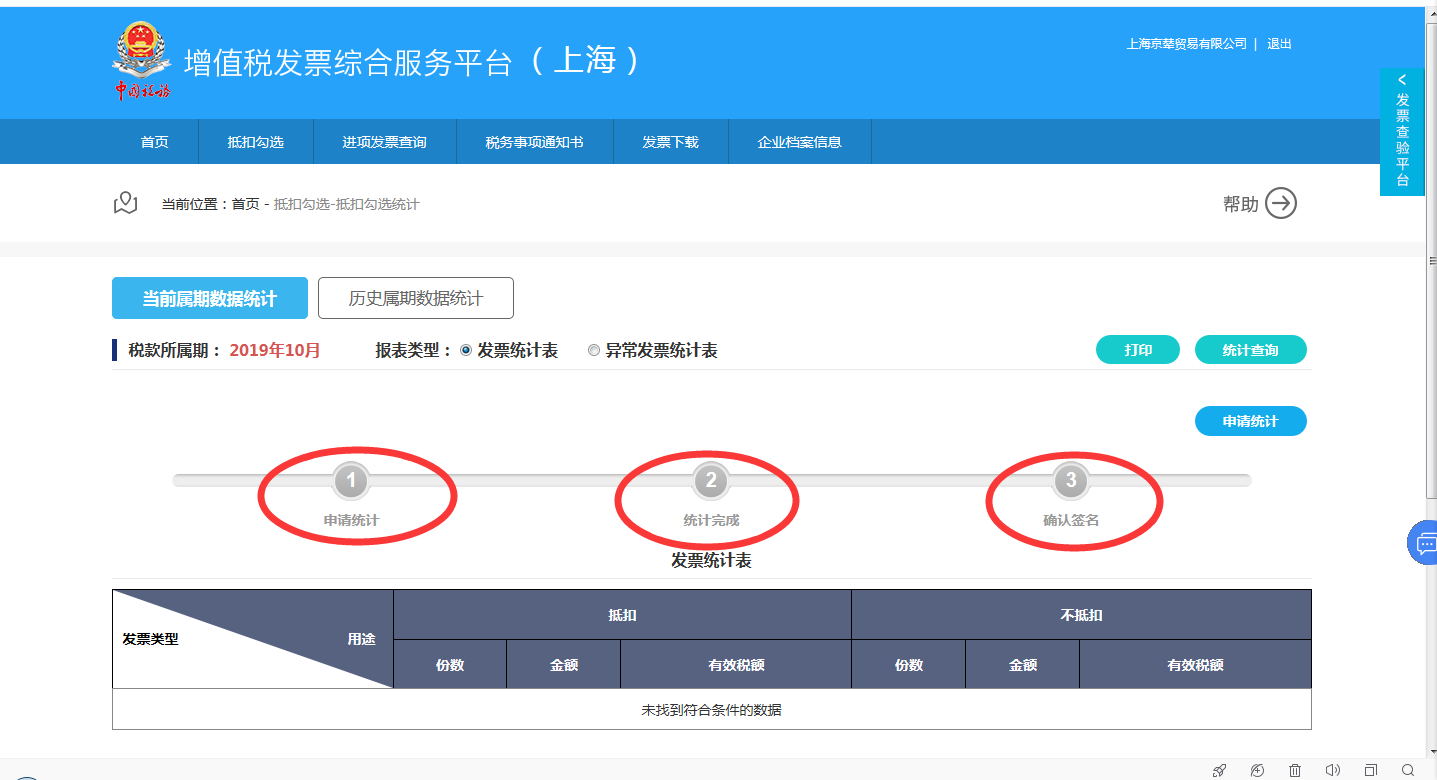
Task: Click the overlapping windows icon in status bar
Action: [1370, 770]
